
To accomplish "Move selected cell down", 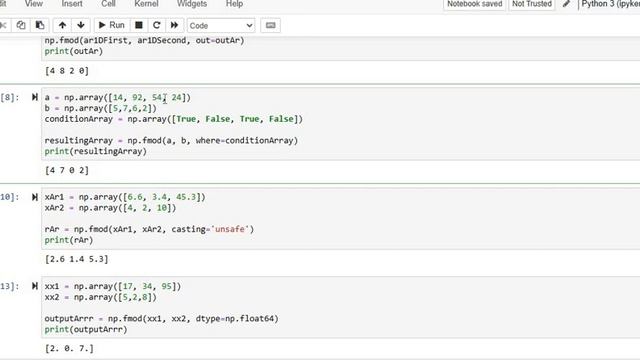I will click(x=81, y=25).
